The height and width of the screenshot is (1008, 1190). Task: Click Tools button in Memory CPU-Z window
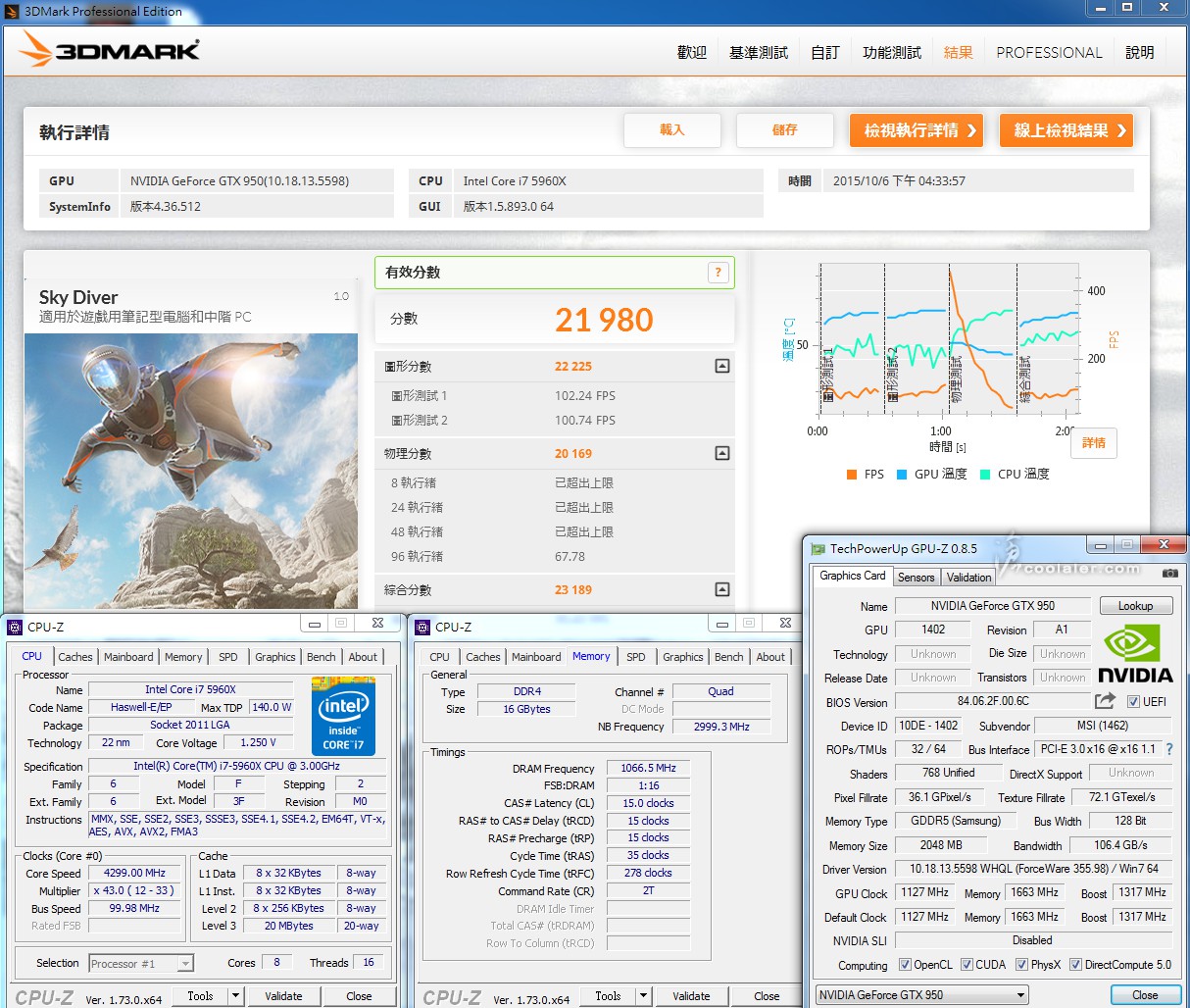point(608,996)
